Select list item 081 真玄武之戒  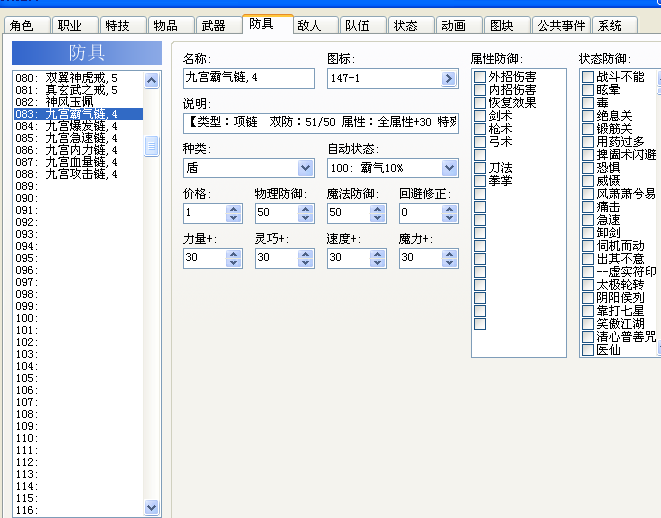click(78, 90)
